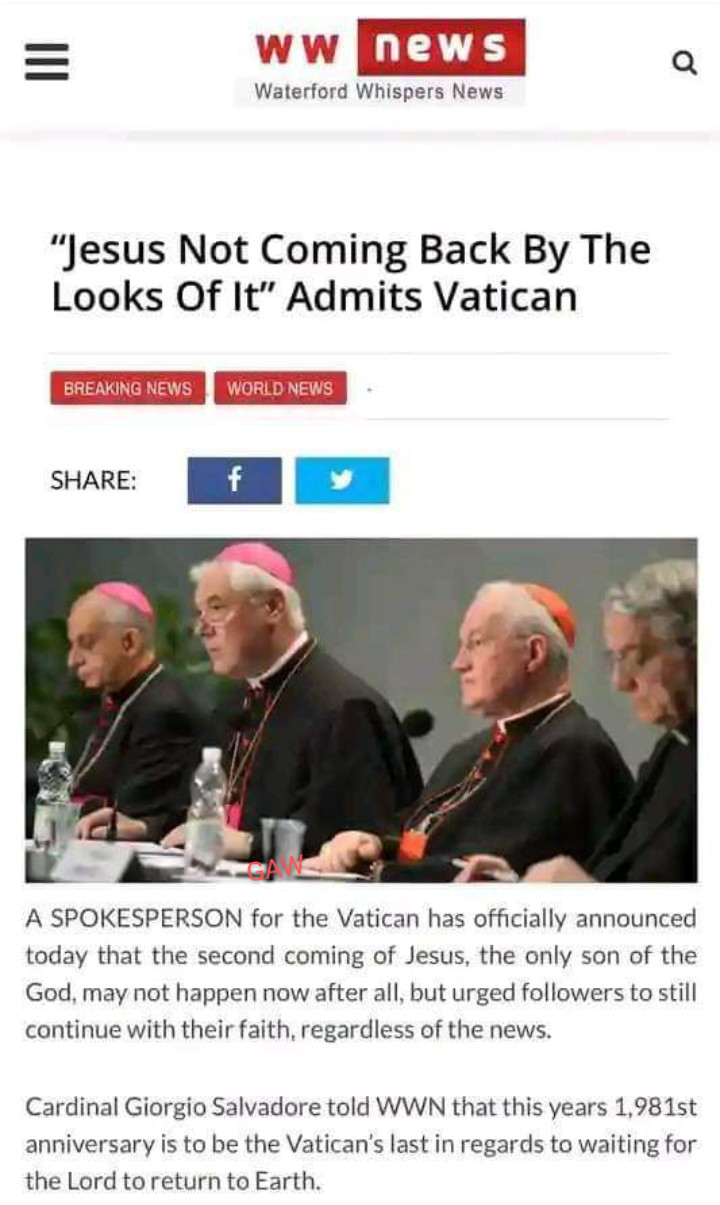This screenshot has height=1205, width=720.
Task: Open the Waterford Whispers News tagline link
Action: coord(378,92)
